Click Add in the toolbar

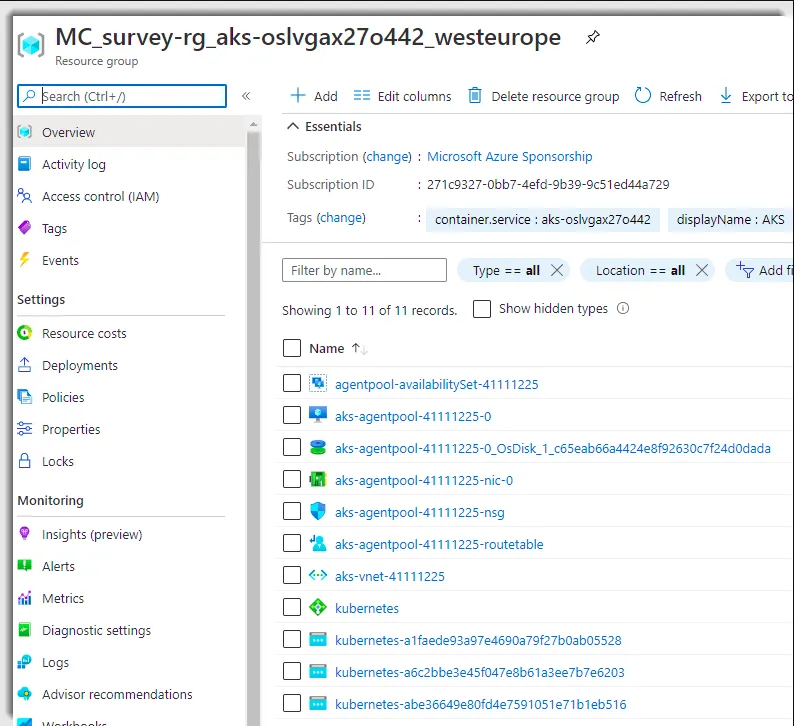coord(314,96)
